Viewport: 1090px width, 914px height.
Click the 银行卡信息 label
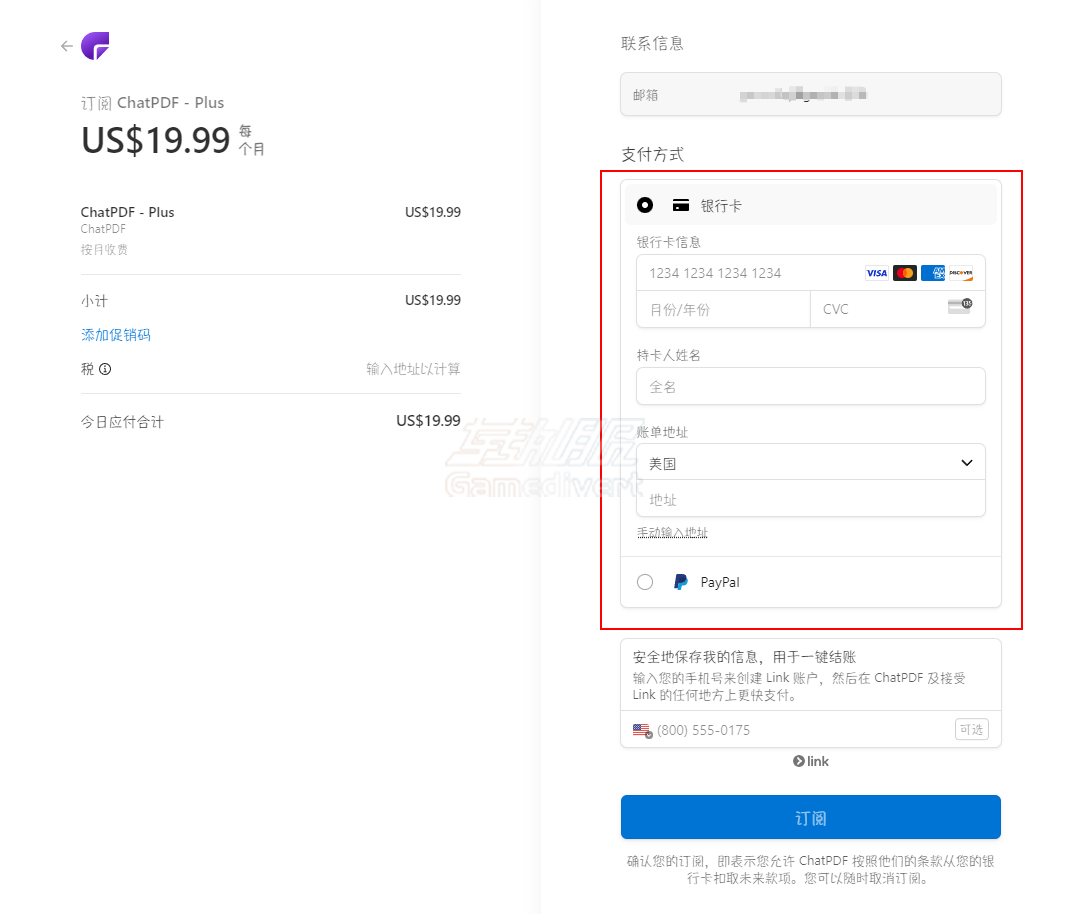(669, 242)
